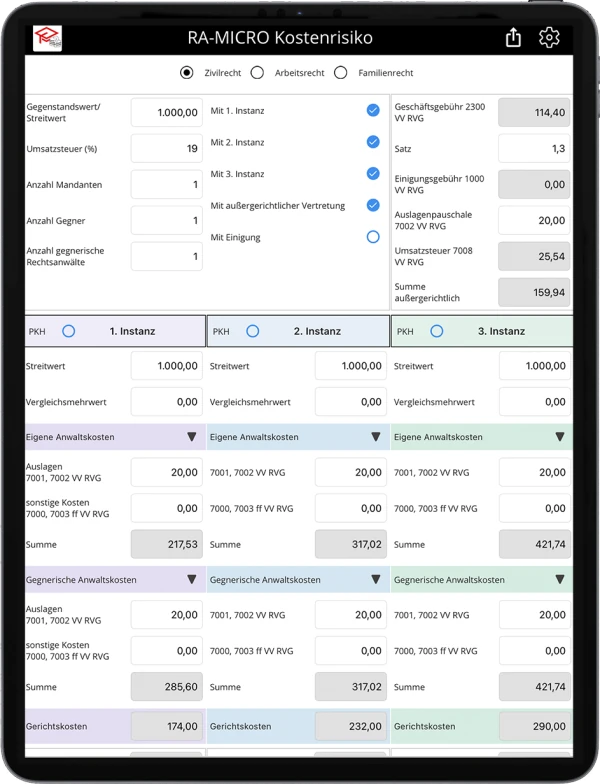This screenshot has width=600, height=784.
Task: Edit Streitwert field in 1. Instanz
Action: coord(167,366)
